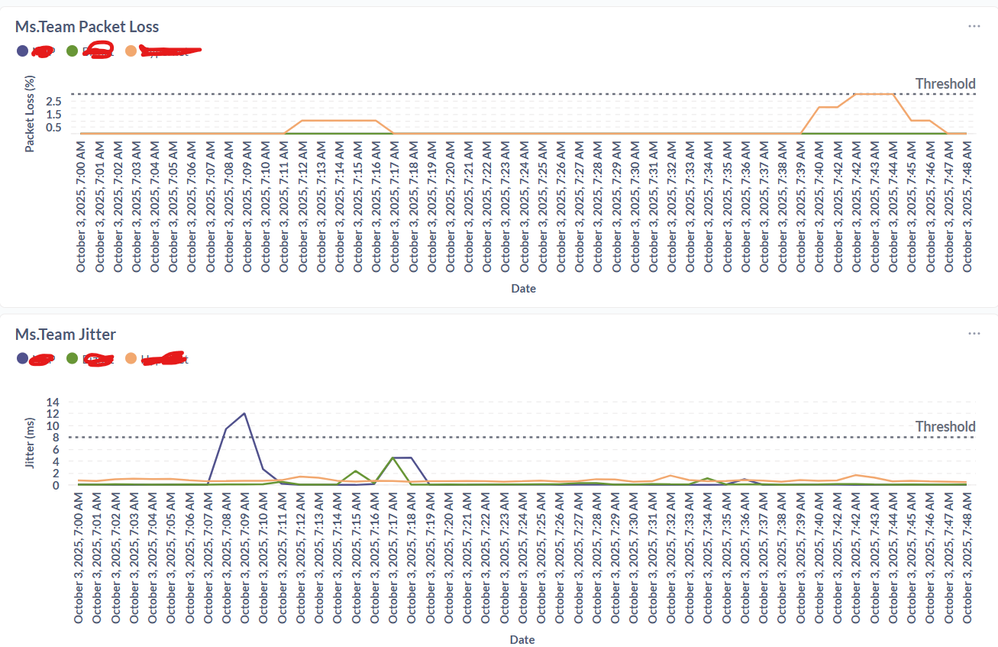
Task: Select the Threshold label in Jitter chart
Action: [x=945, y=427]
